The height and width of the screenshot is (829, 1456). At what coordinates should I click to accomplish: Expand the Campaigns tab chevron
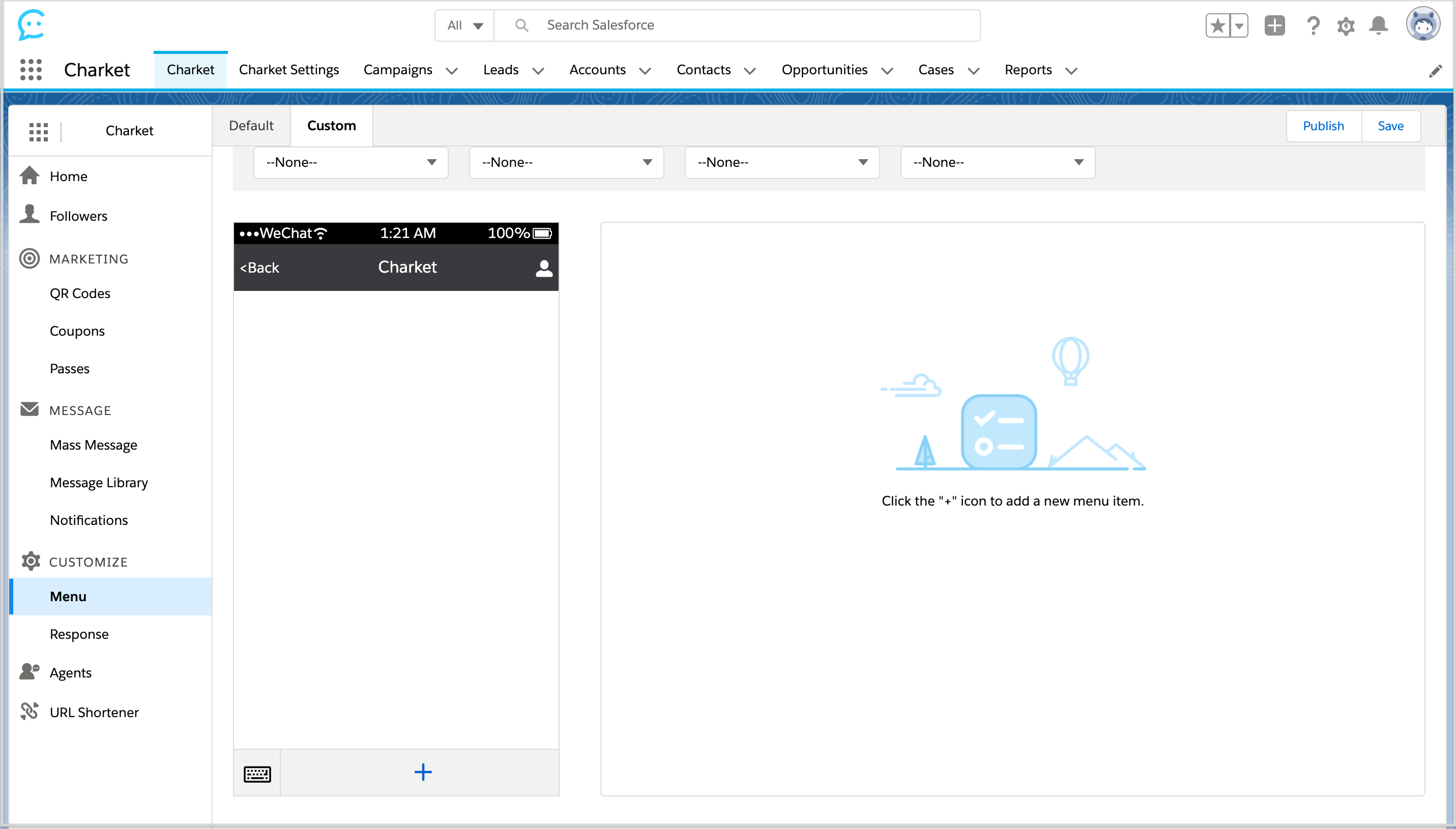coord(452,71)
